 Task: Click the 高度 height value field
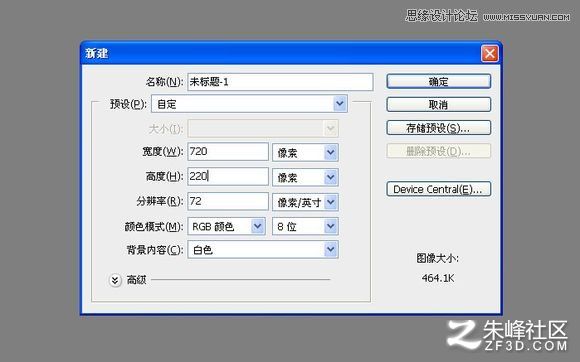(228, 176)
